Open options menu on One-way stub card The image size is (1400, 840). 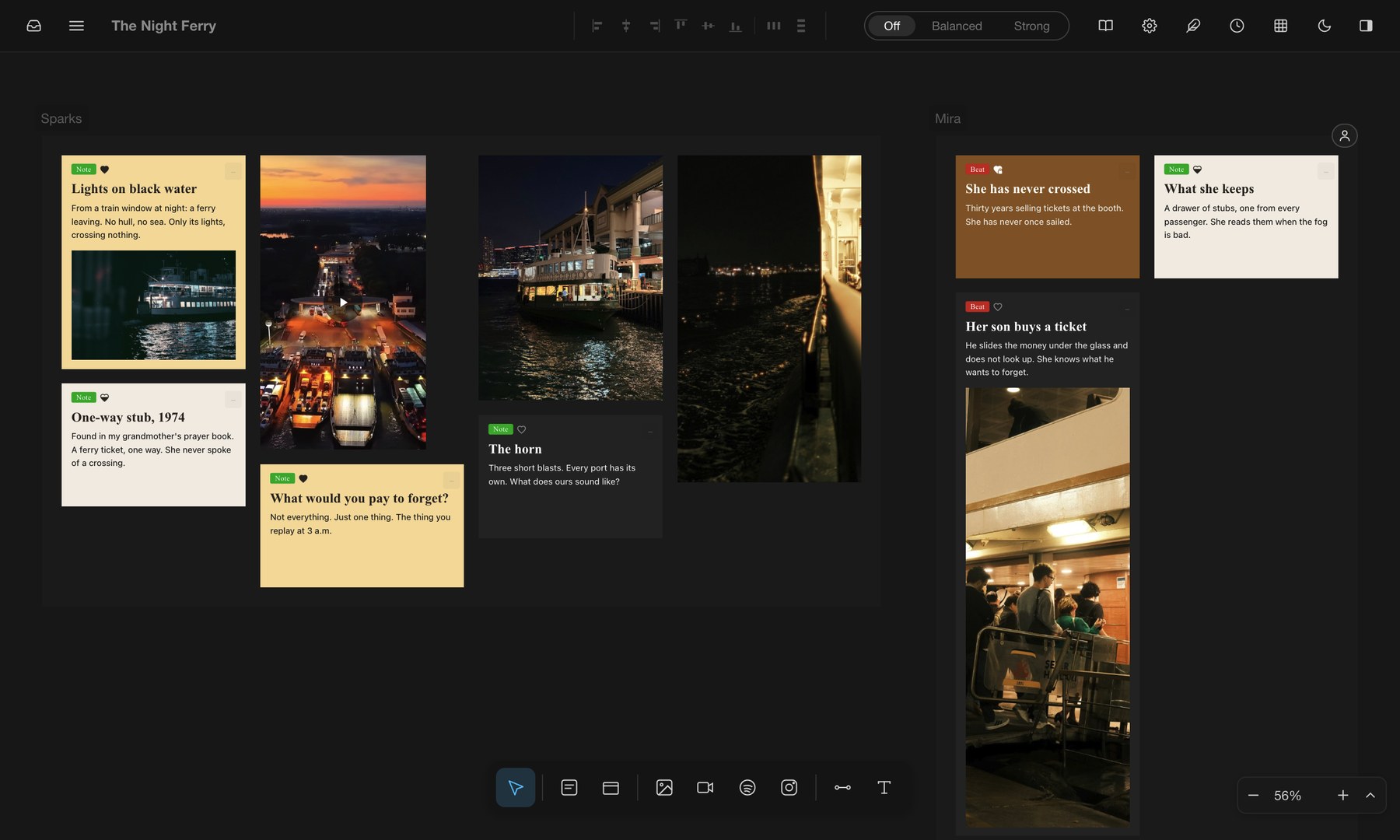(233, 399)
